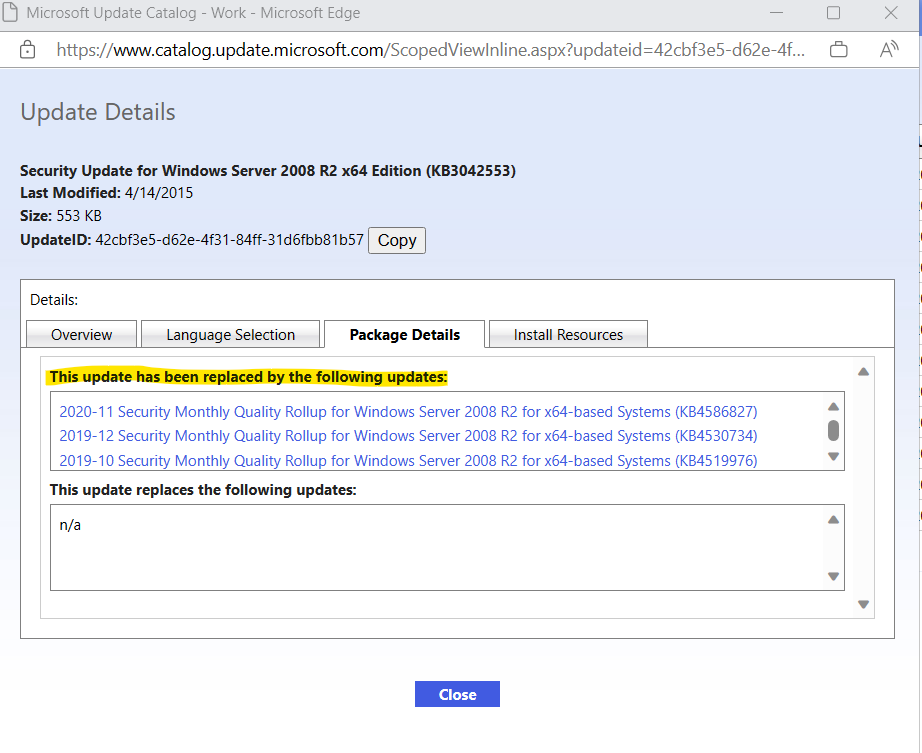This screenshot has width=922, height=753.
Task: Click the lock site information icon
Action: 27,50
